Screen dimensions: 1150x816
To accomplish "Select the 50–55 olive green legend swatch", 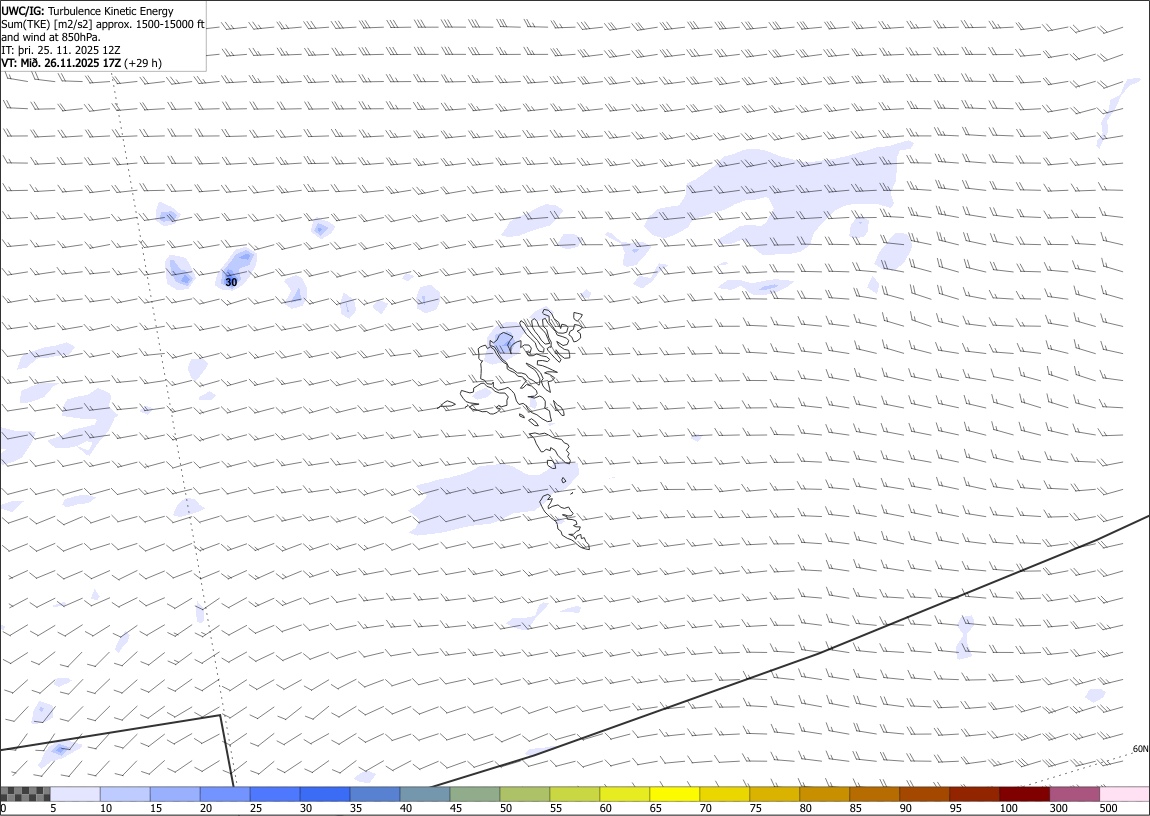I will (x=524, y=794).
